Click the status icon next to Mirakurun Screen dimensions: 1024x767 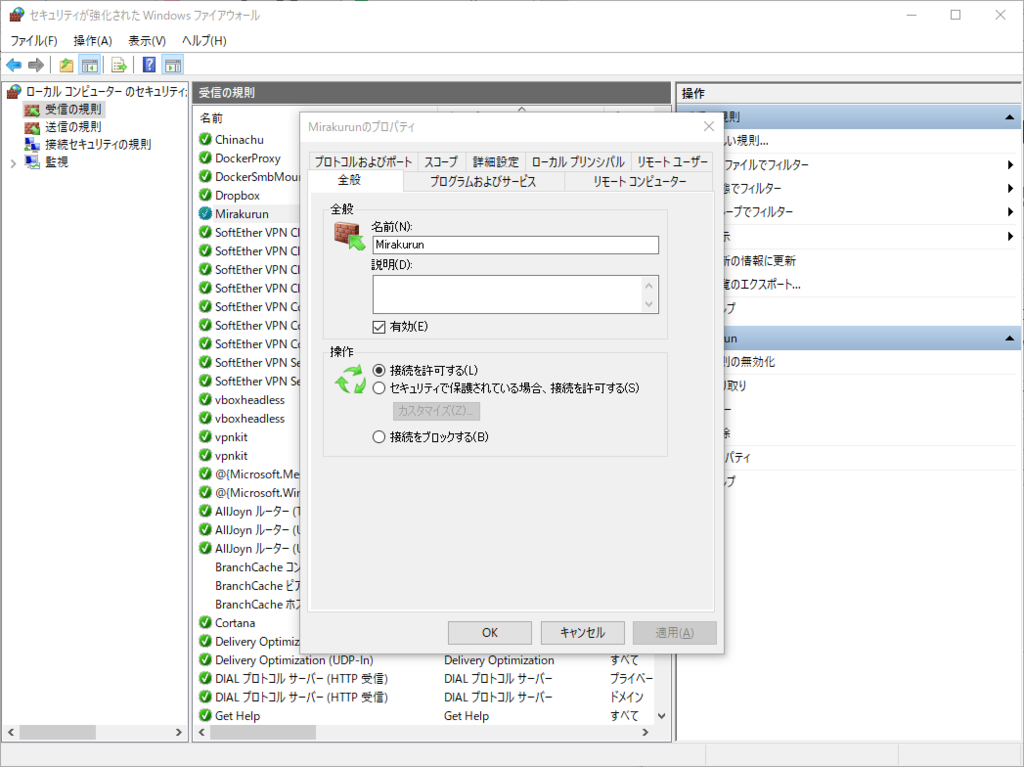pos(205,214)
